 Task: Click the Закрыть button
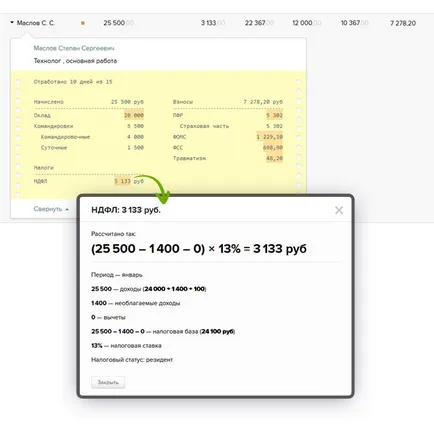pos(108,382)
